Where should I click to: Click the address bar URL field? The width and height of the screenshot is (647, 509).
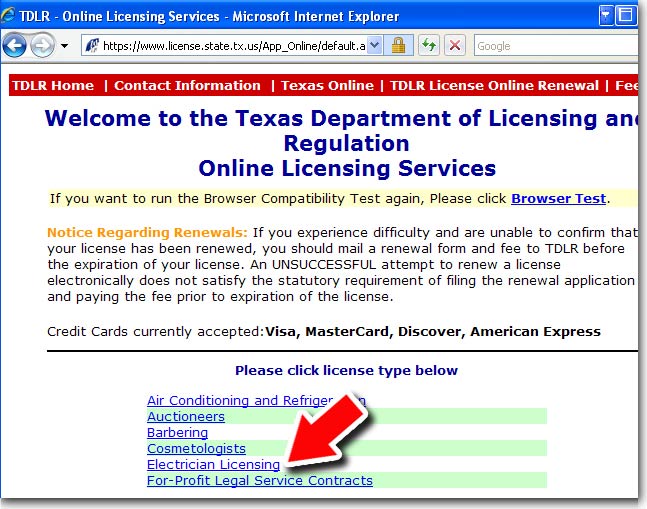point(234,46)
